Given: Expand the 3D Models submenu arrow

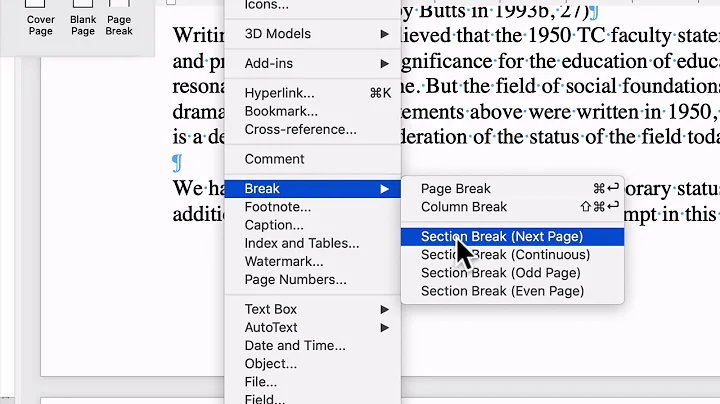Looking at the screenshot, I should point(384,34).
